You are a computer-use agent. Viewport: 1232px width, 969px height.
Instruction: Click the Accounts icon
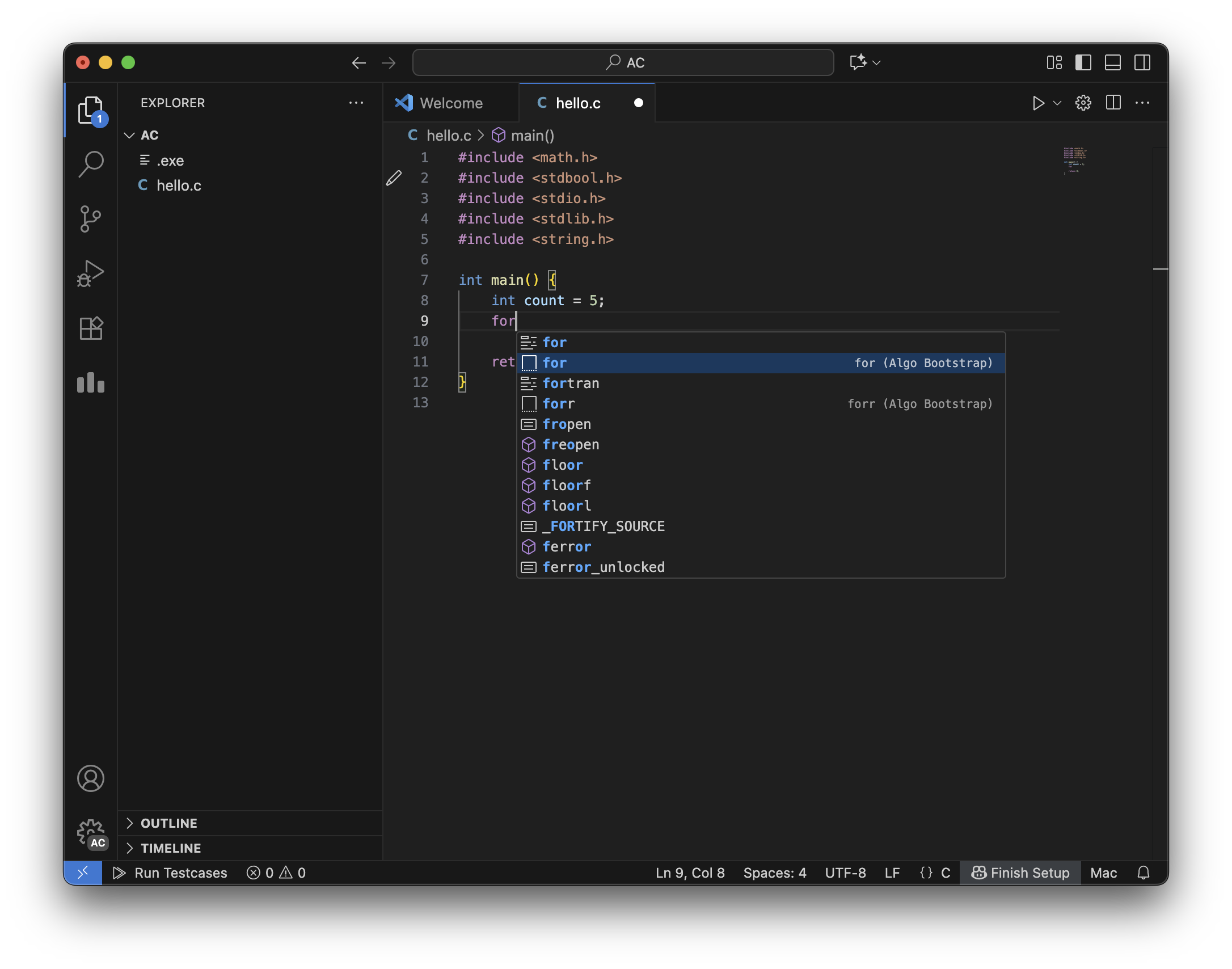tap(91, 778)
